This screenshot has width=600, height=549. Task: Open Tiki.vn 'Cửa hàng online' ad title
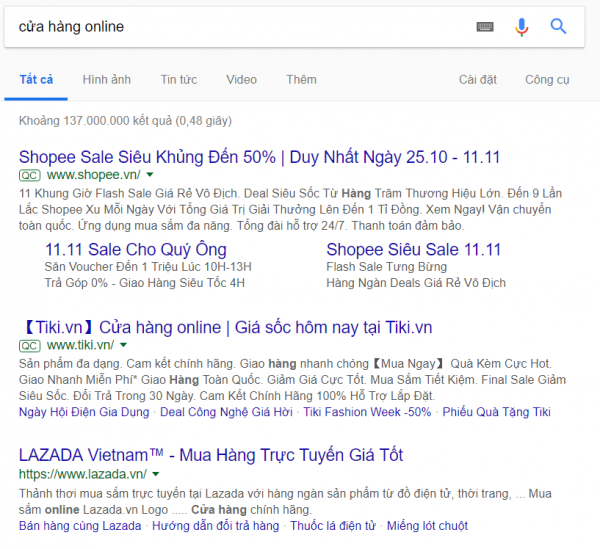click(x=226, y=327)
